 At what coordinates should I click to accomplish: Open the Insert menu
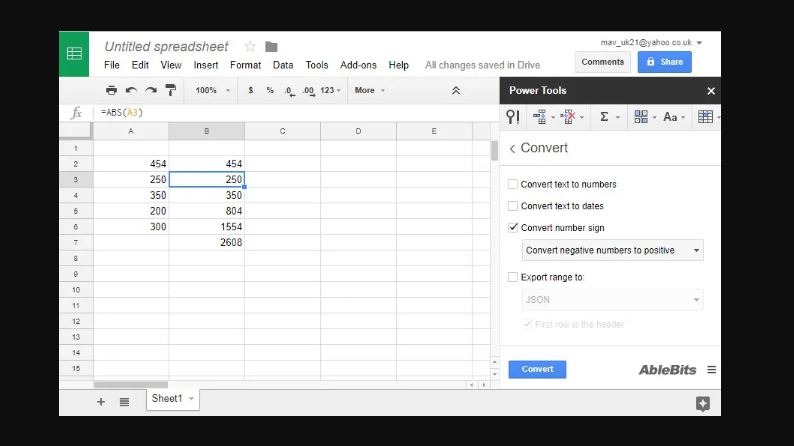click(x=206, y=65)
